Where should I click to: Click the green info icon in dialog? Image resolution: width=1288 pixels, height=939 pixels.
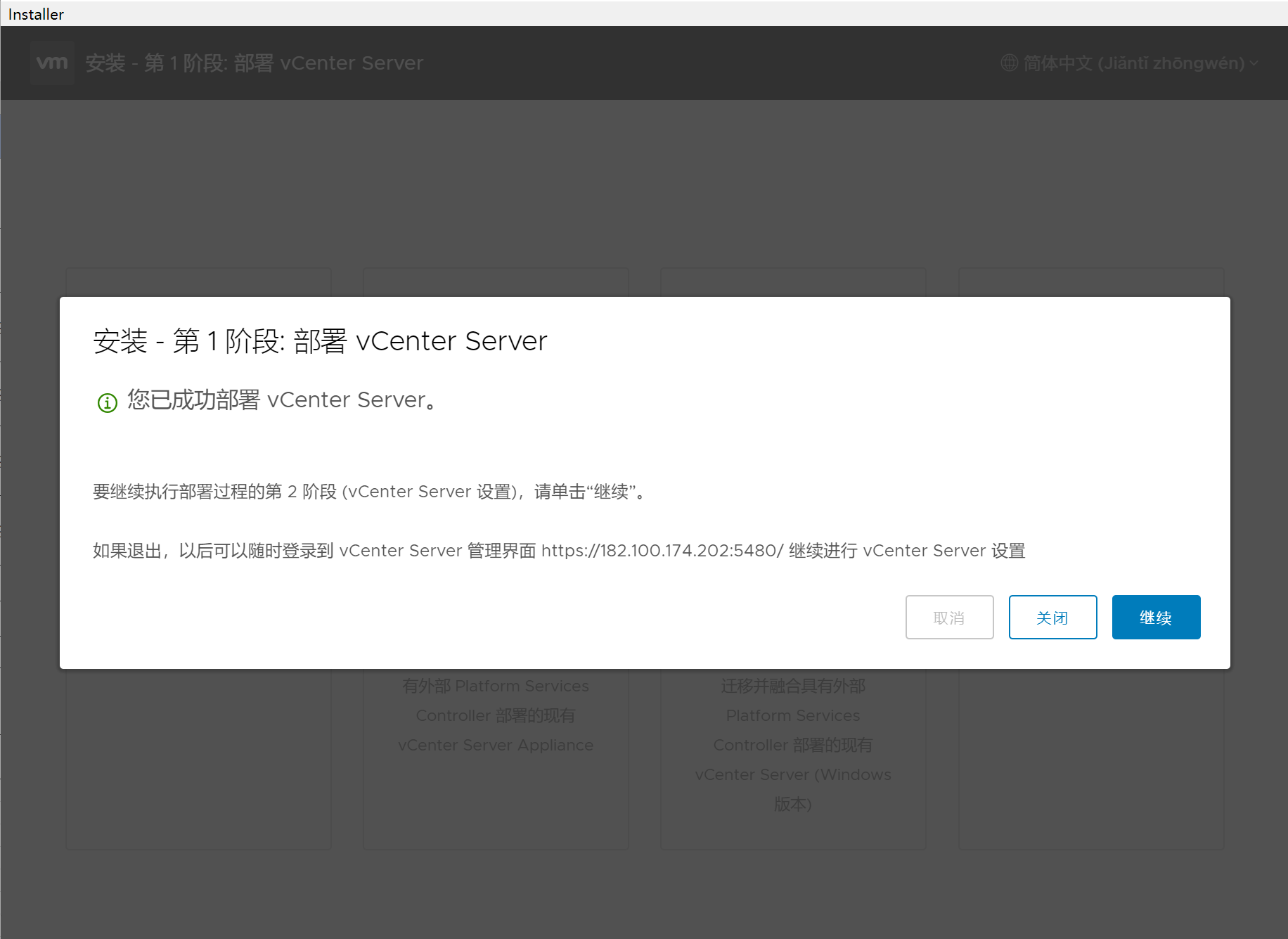107,403
